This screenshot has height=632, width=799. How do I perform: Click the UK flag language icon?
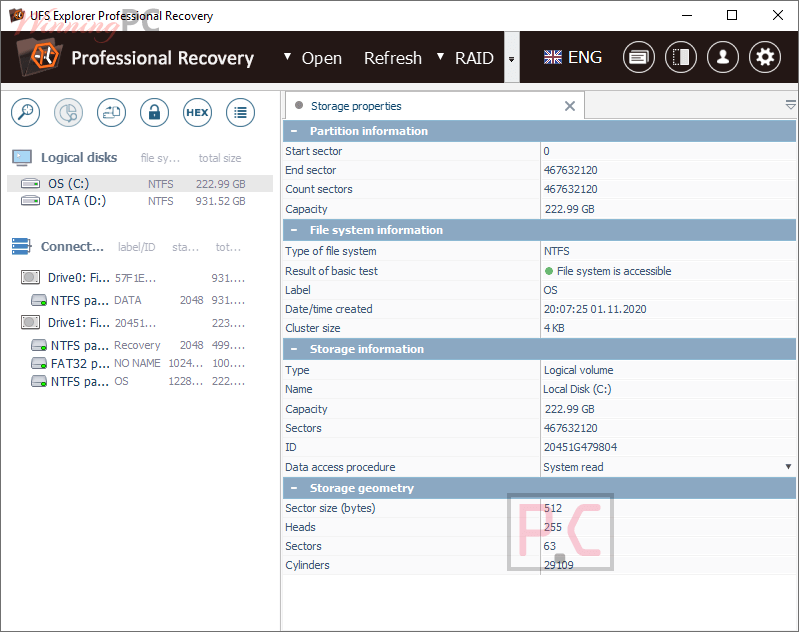(552, 57)
